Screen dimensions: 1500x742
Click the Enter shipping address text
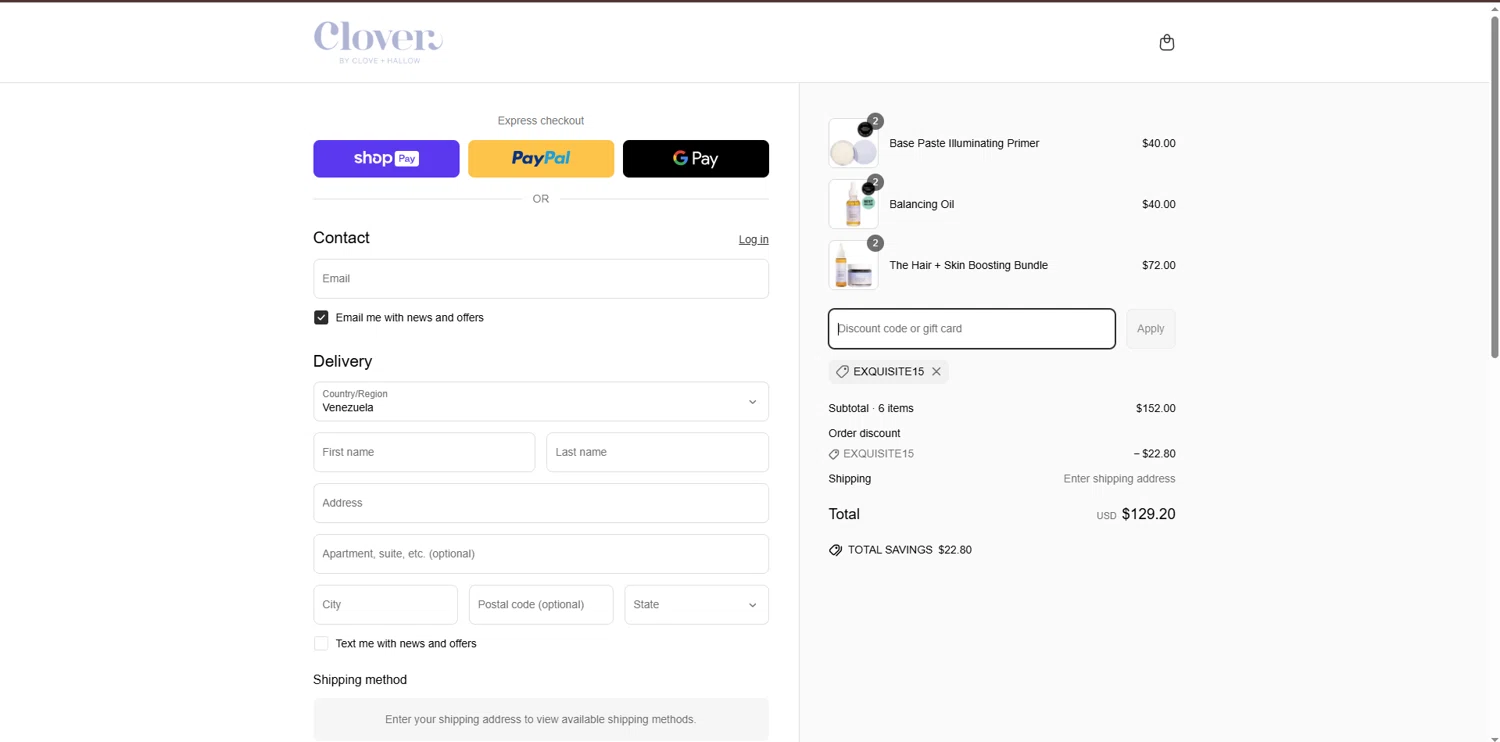[1119, 479]
